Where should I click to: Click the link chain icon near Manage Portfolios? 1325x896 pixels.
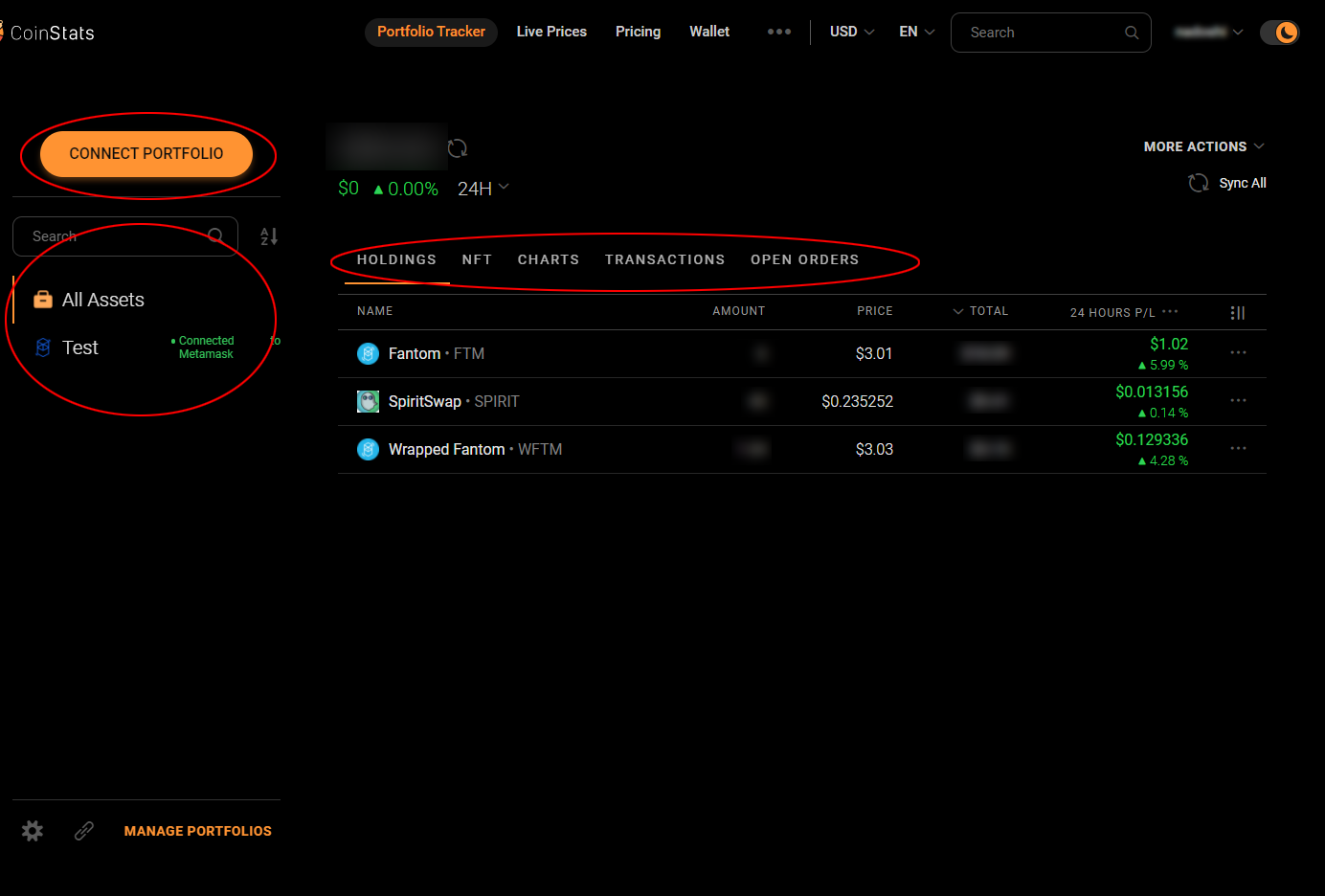click(x=84, y=831)
